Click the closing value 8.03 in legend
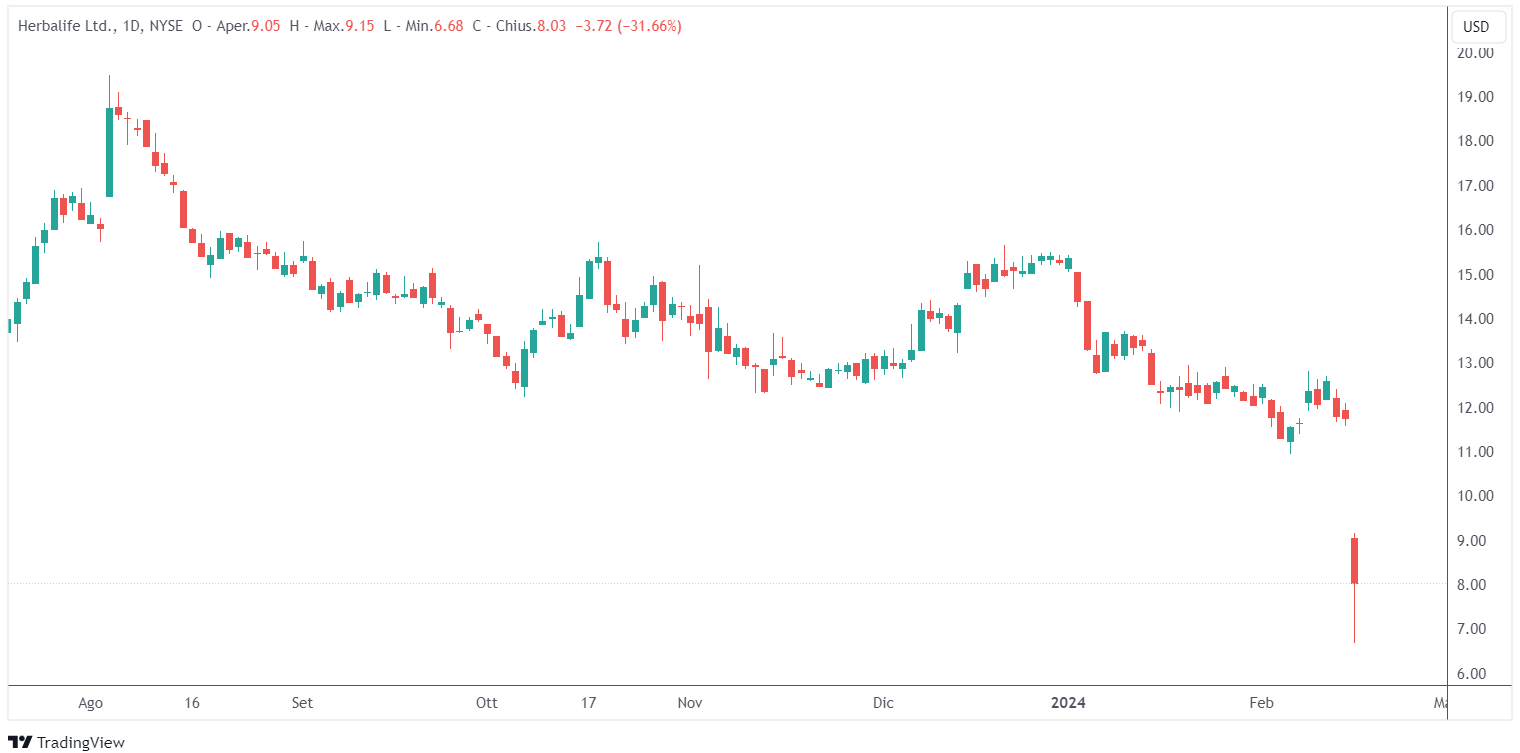This screenshot has height=753, width=1520. tap(551, 27)
